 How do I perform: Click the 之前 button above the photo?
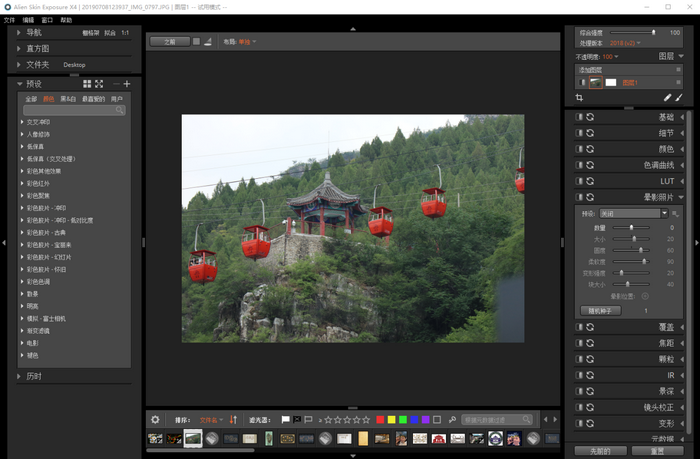click(x=168, y=42)
